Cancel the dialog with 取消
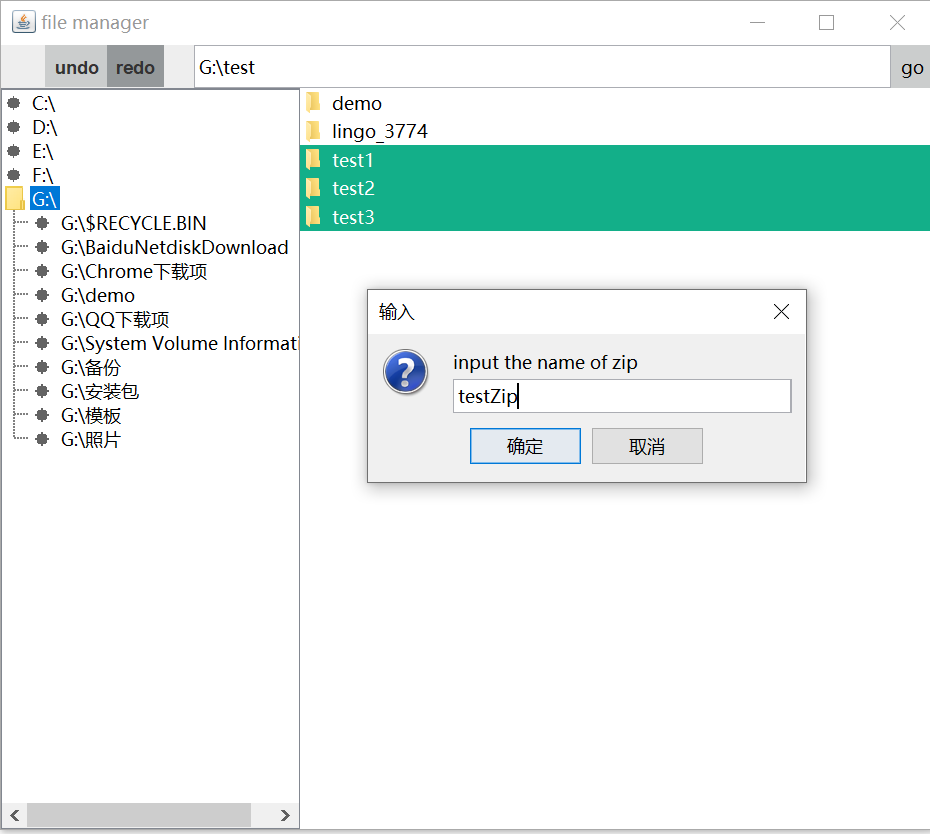930x834 pixels. (x=647, y=446)
